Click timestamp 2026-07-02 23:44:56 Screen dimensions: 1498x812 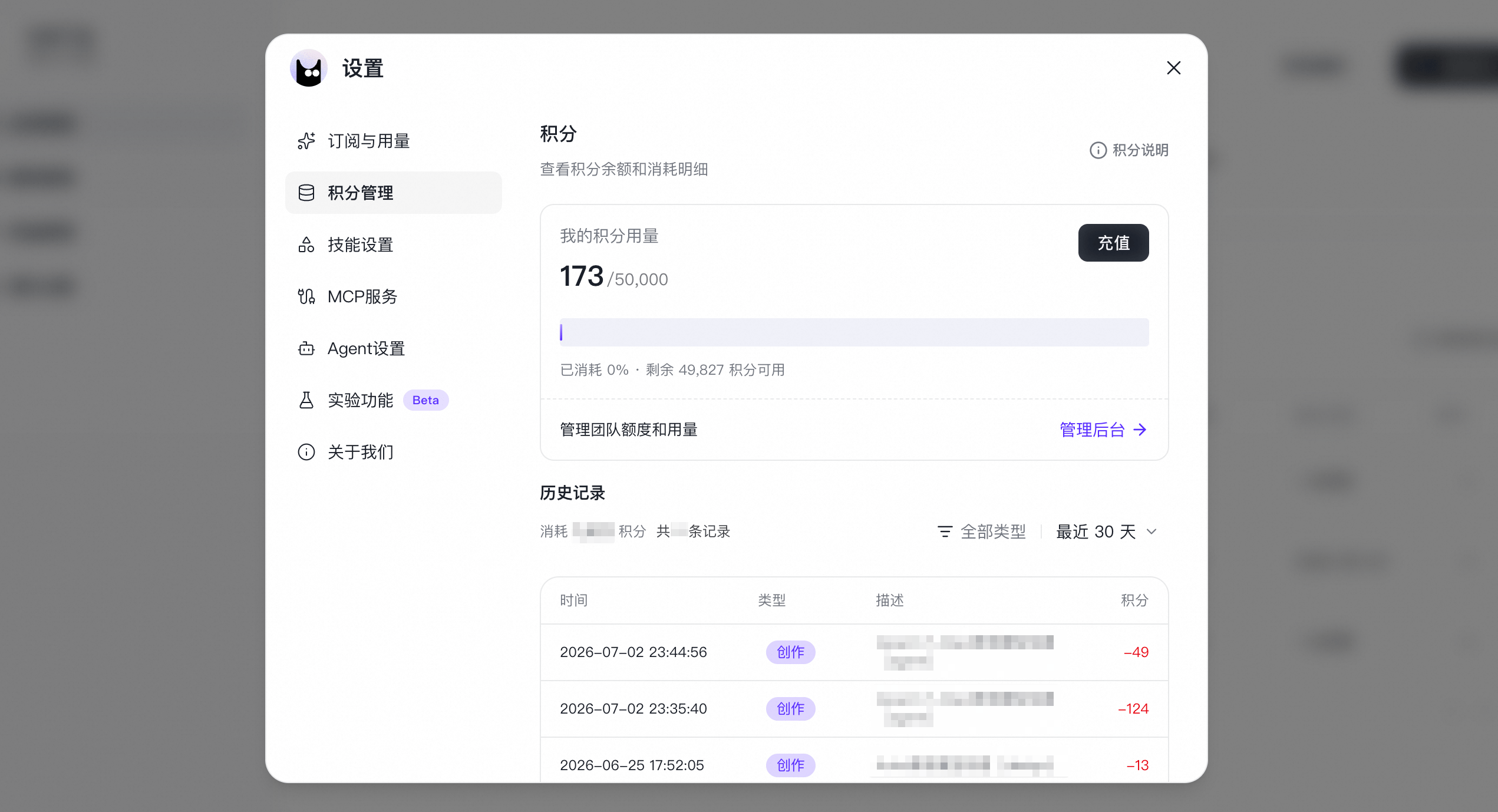click(x=633, y=652)
